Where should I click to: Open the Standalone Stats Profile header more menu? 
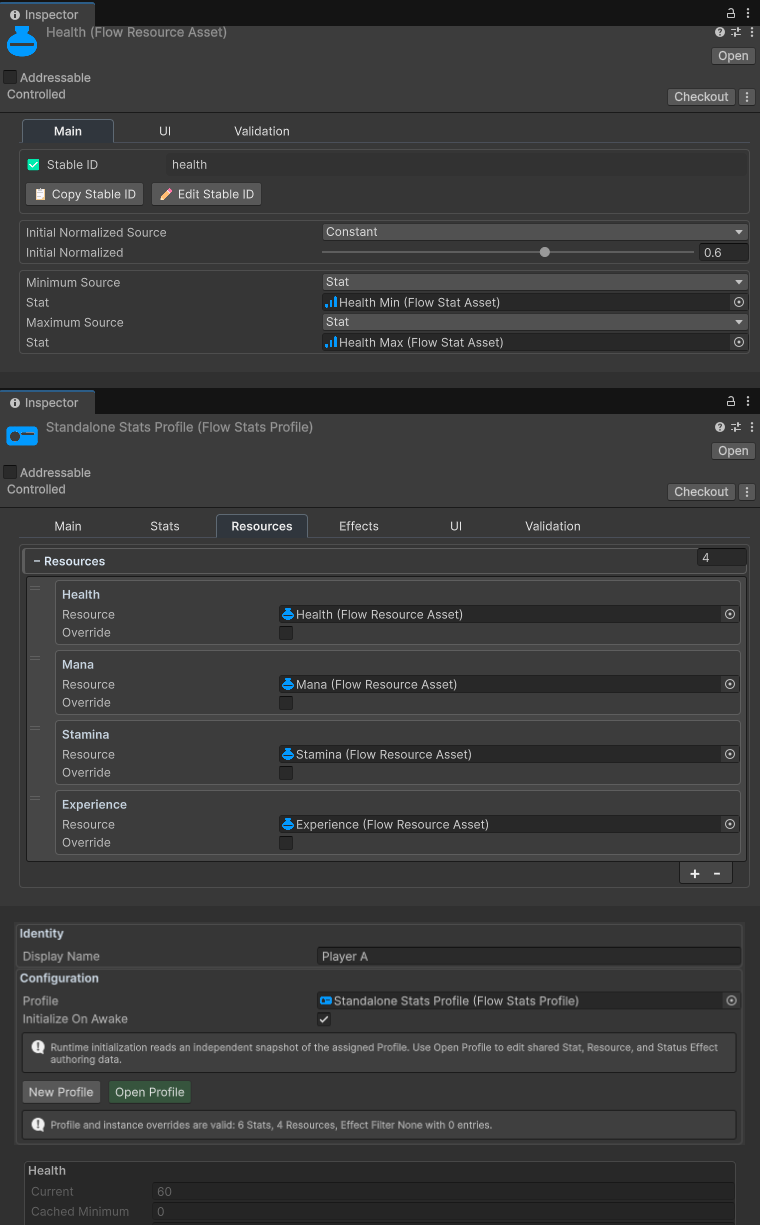click(751, 427)
